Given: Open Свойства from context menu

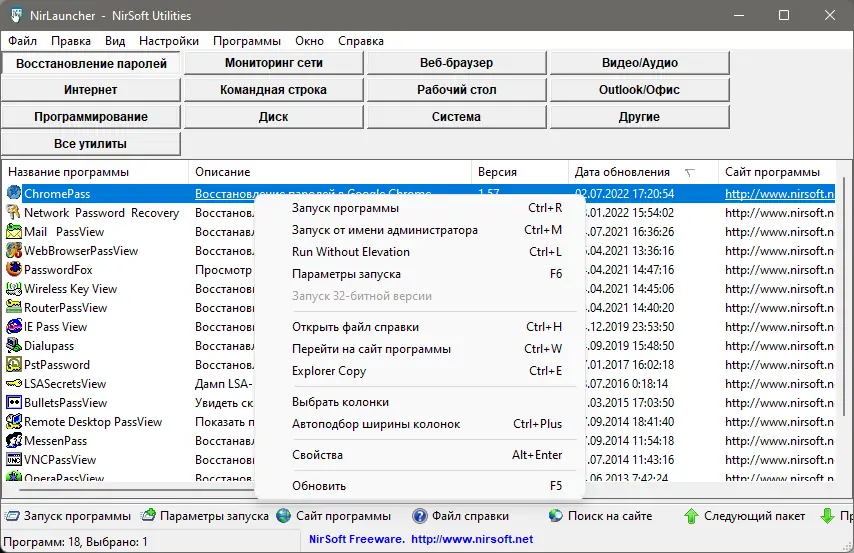Looking at the screenshot, I should click(x=419, y=455).
